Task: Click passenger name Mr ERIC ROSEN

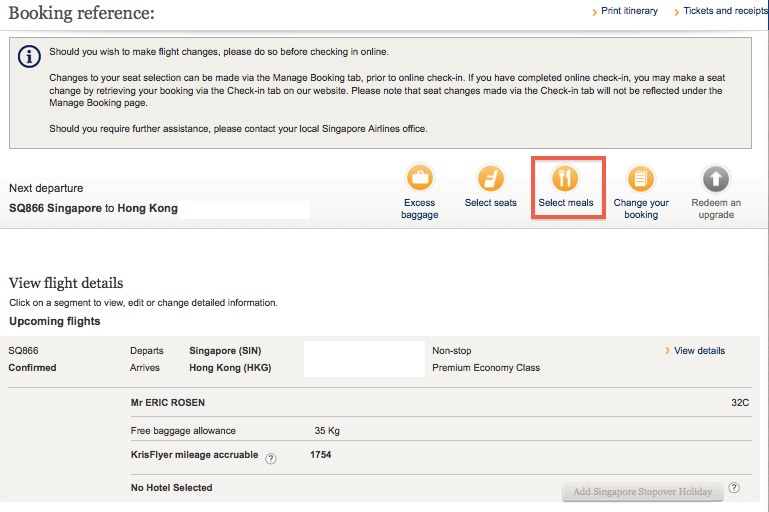Action: 174,403
